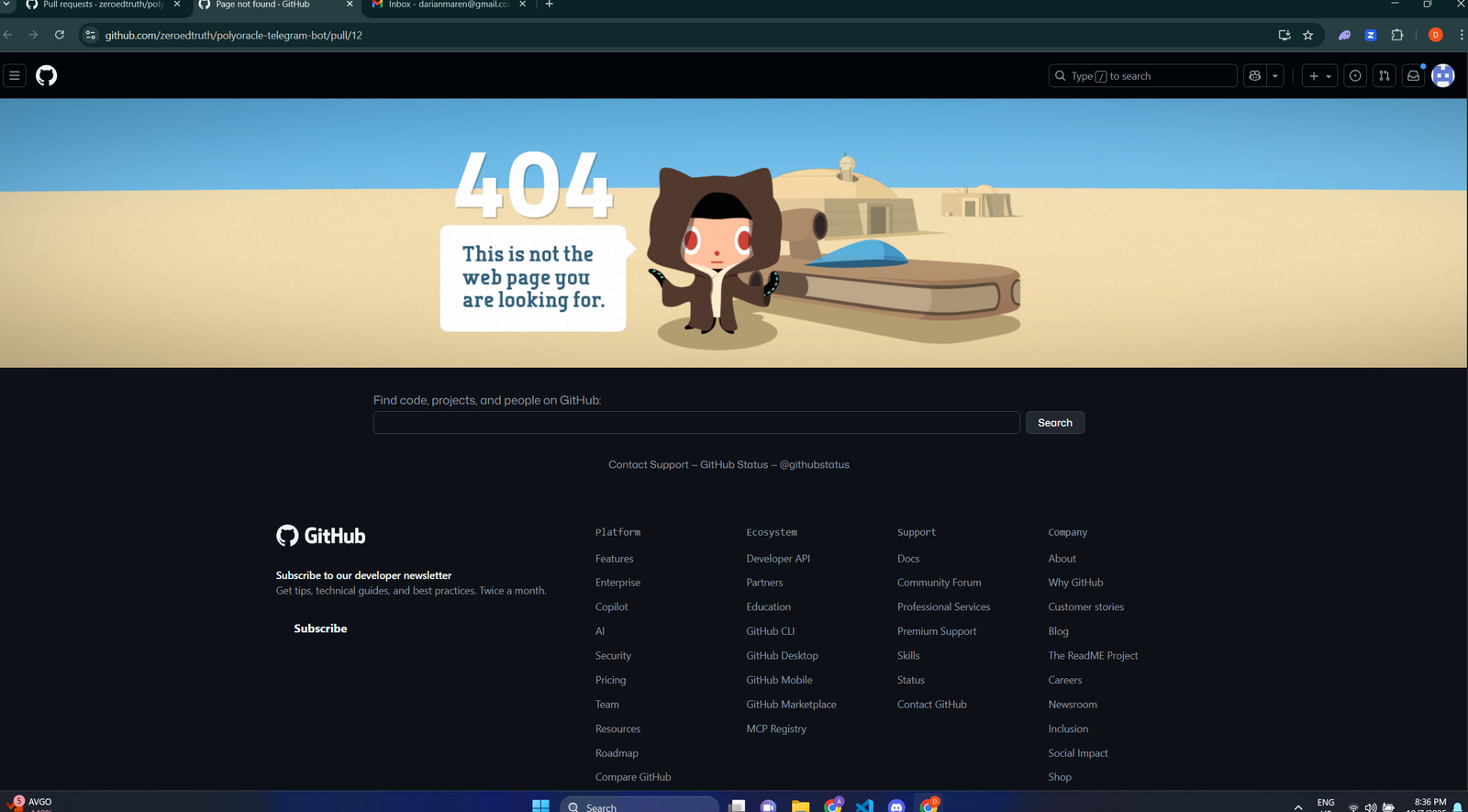Viewport: 1468px width, 812px height.
Task: Bookmark this page with the star icon
Action: coord(1308,35)
